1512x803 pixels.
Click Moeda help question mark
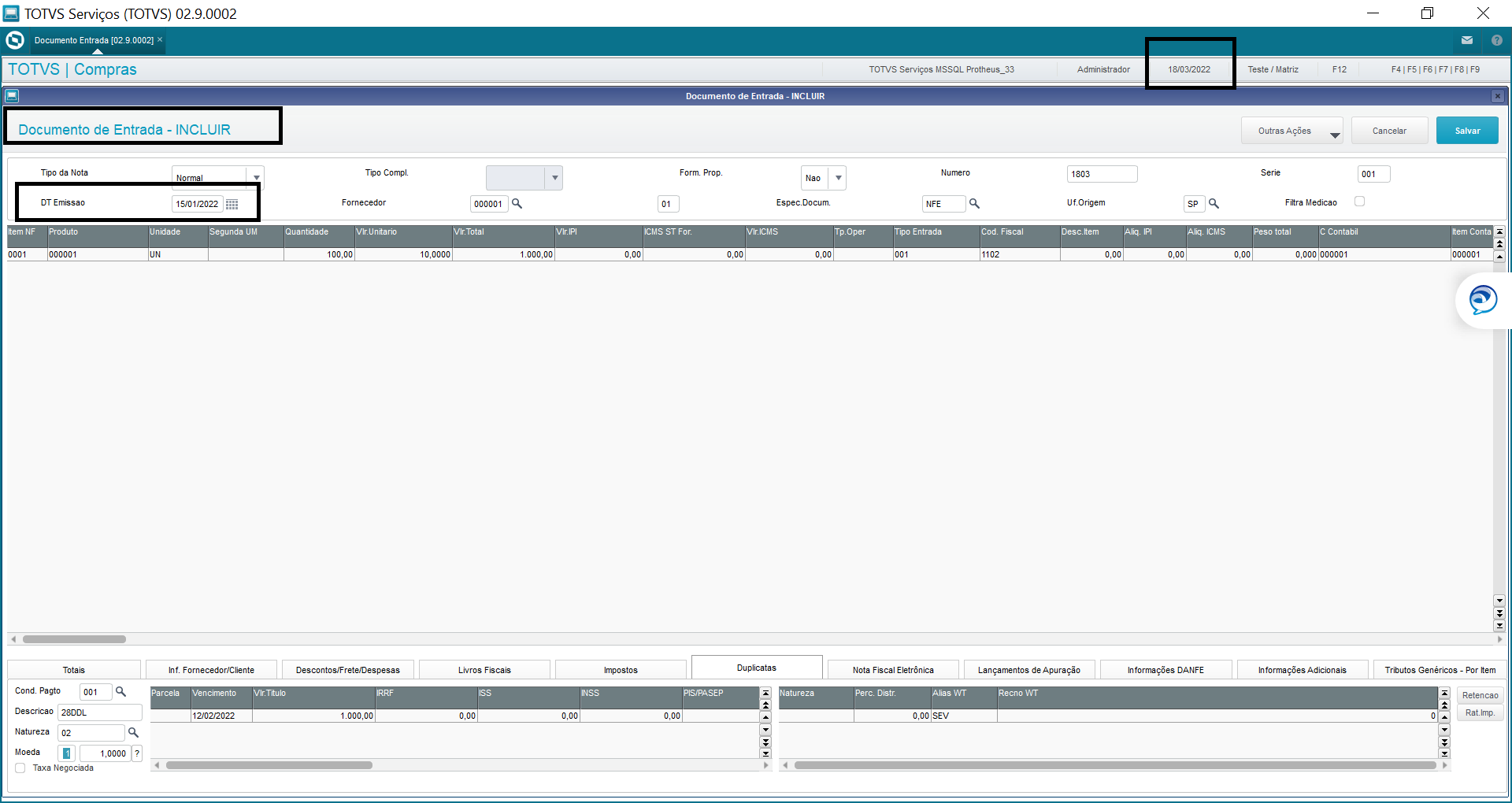(x=137, y=753)
